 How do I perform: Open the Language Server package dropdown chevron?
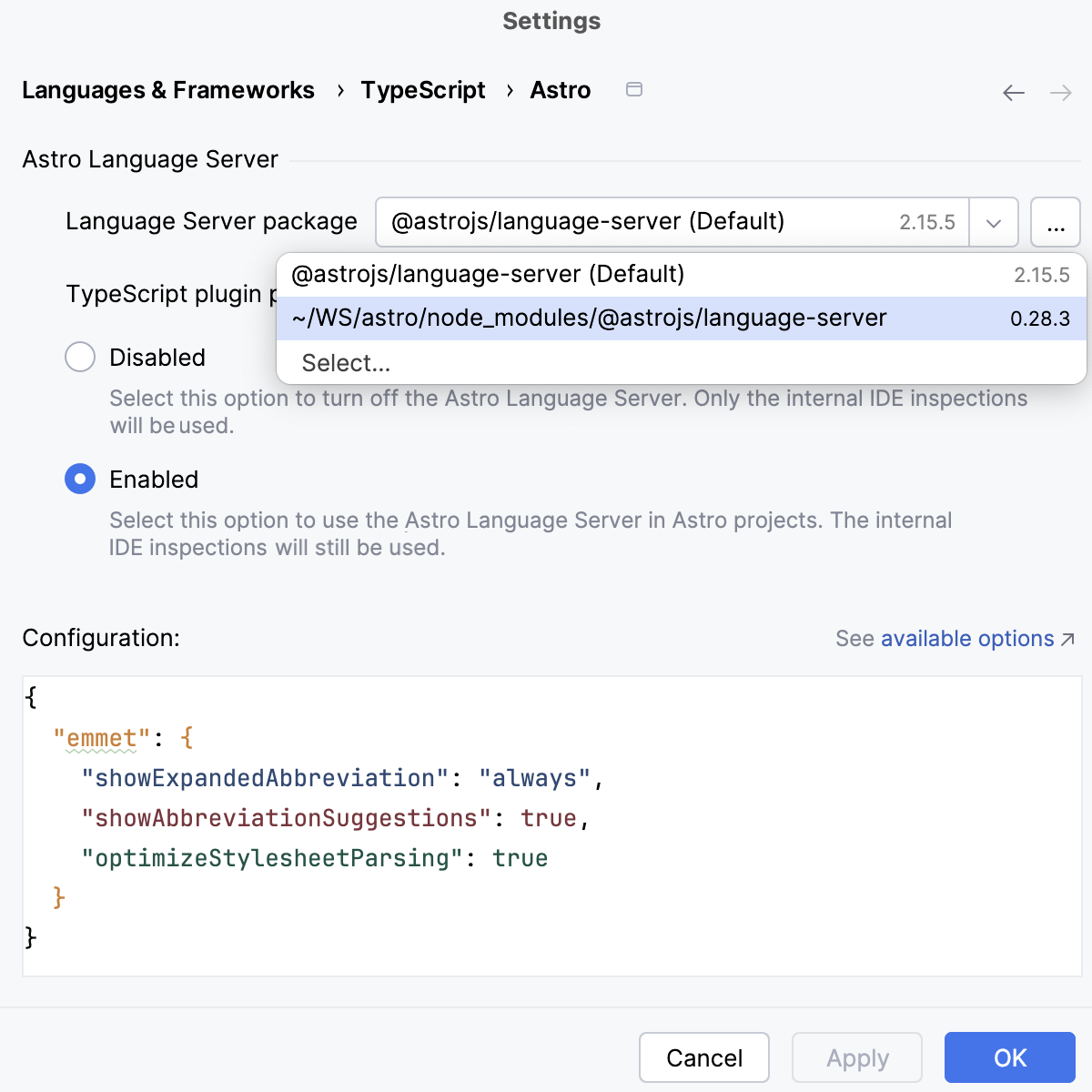point(994,222)
